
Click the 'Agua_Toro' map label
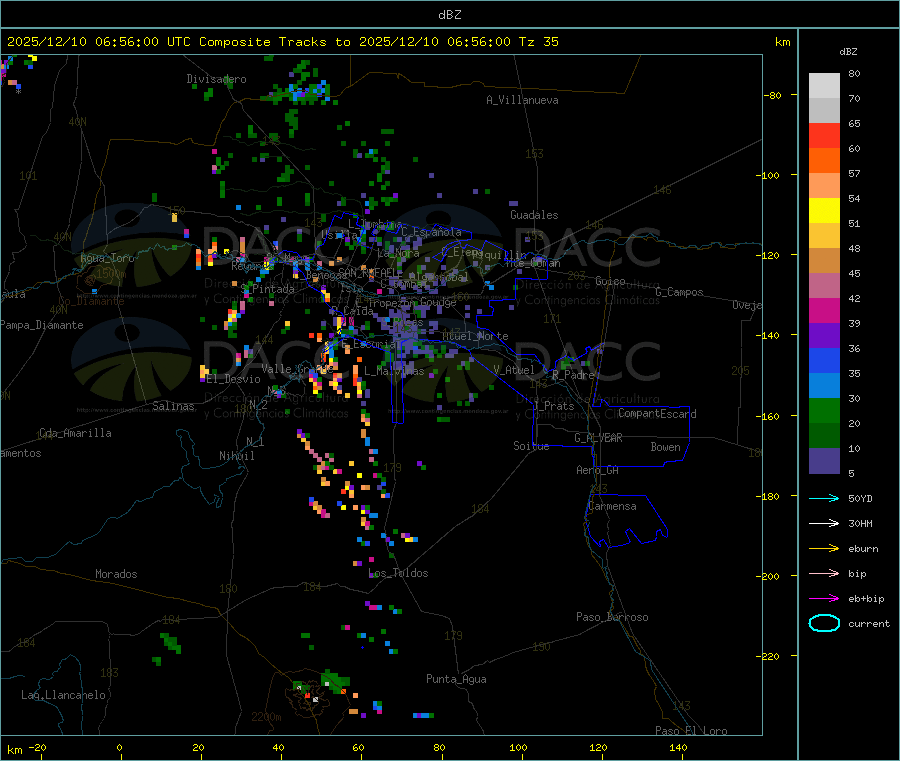pyautogui.click(x=107, y=258)
